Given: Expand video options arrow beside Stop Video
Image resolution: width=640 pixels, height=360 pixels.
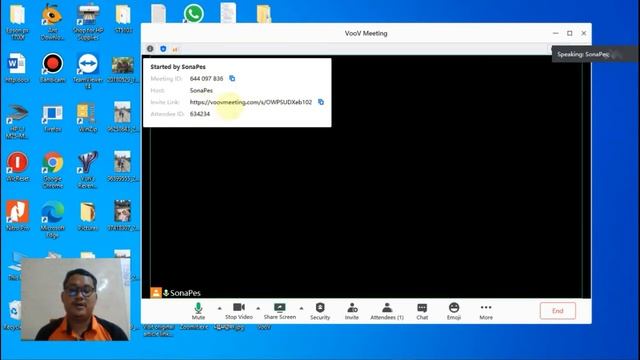Looking at the screenshot, I should (x=258, y=308).
